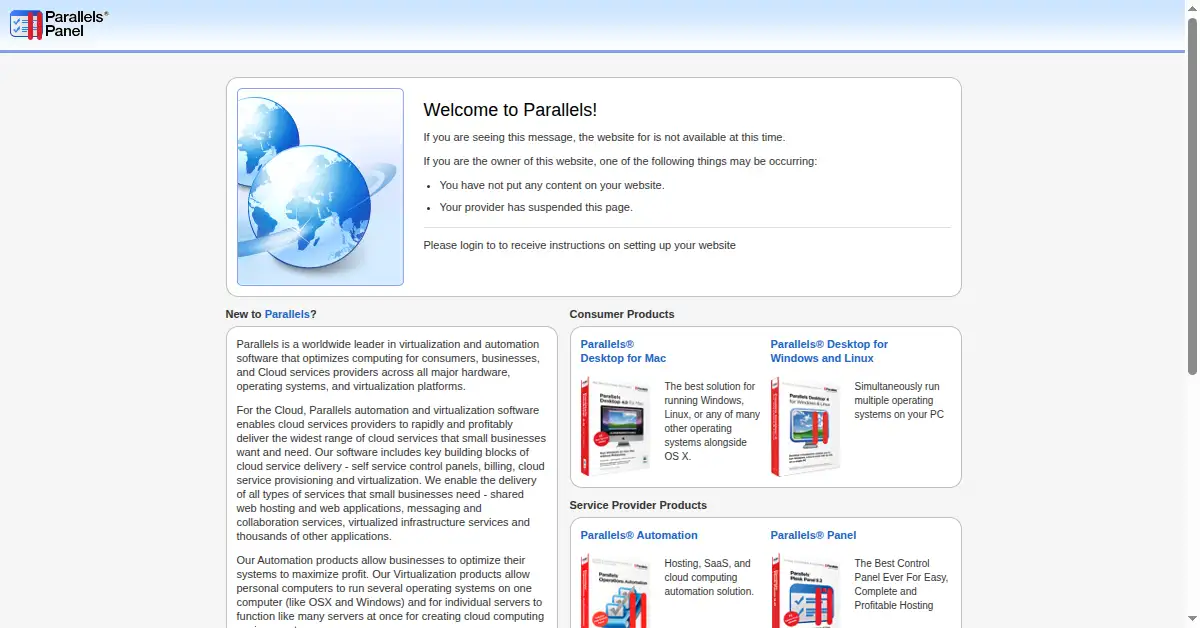
Task: Follow the Parallels Automation link
Action: [639, 535]
